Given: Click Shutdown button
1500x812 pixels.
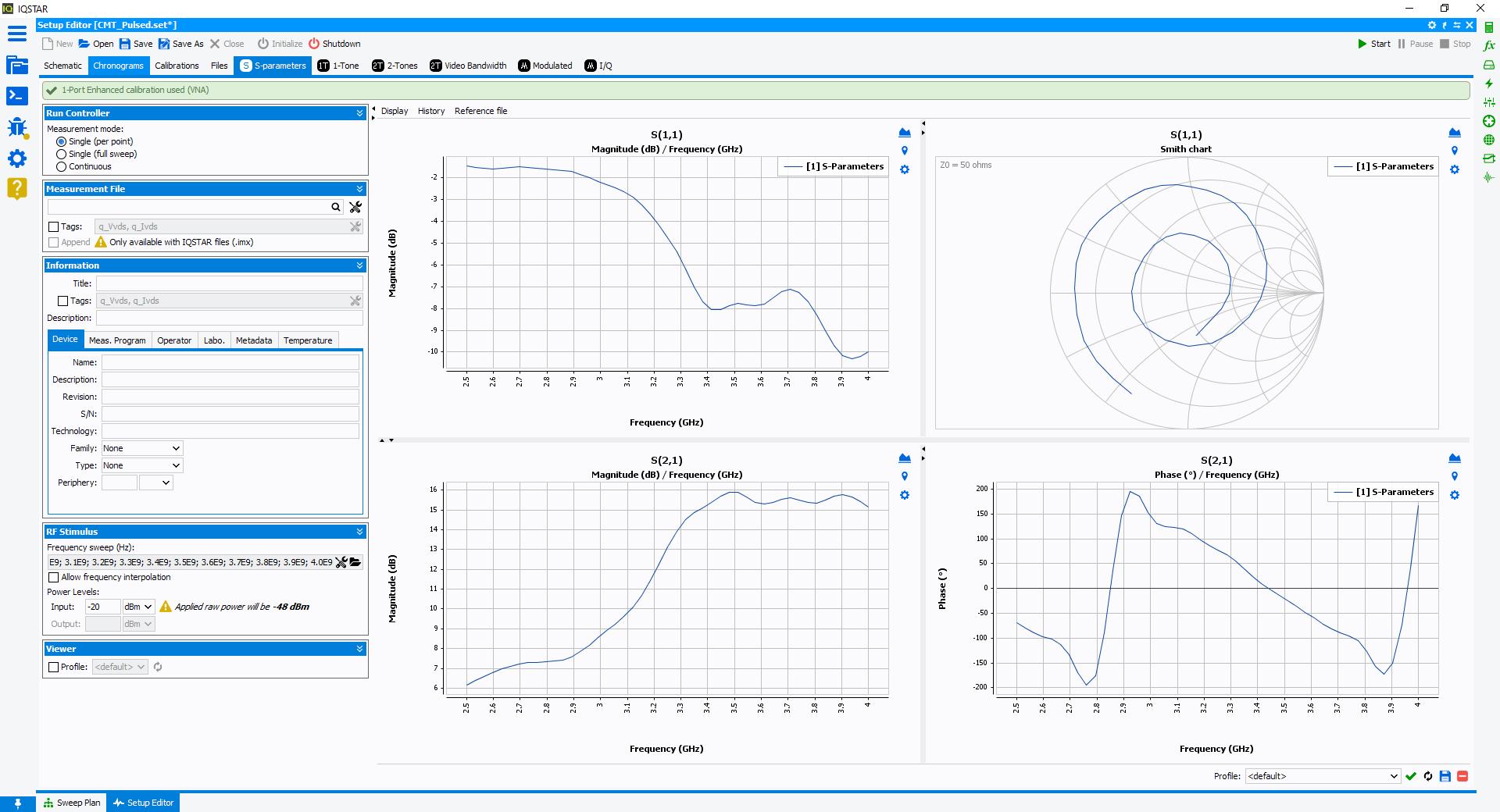Looking at the screenshot, I should pos(334,44).
